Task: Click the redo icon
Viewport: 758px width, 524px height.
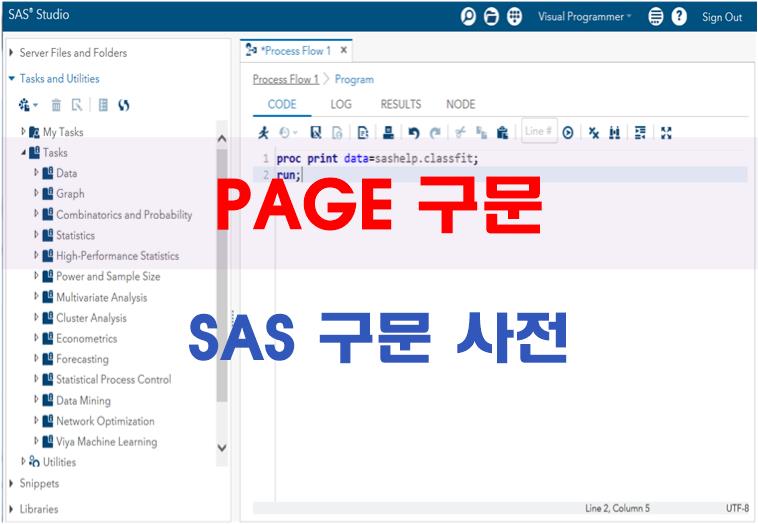Action: [x=435, y=132]
